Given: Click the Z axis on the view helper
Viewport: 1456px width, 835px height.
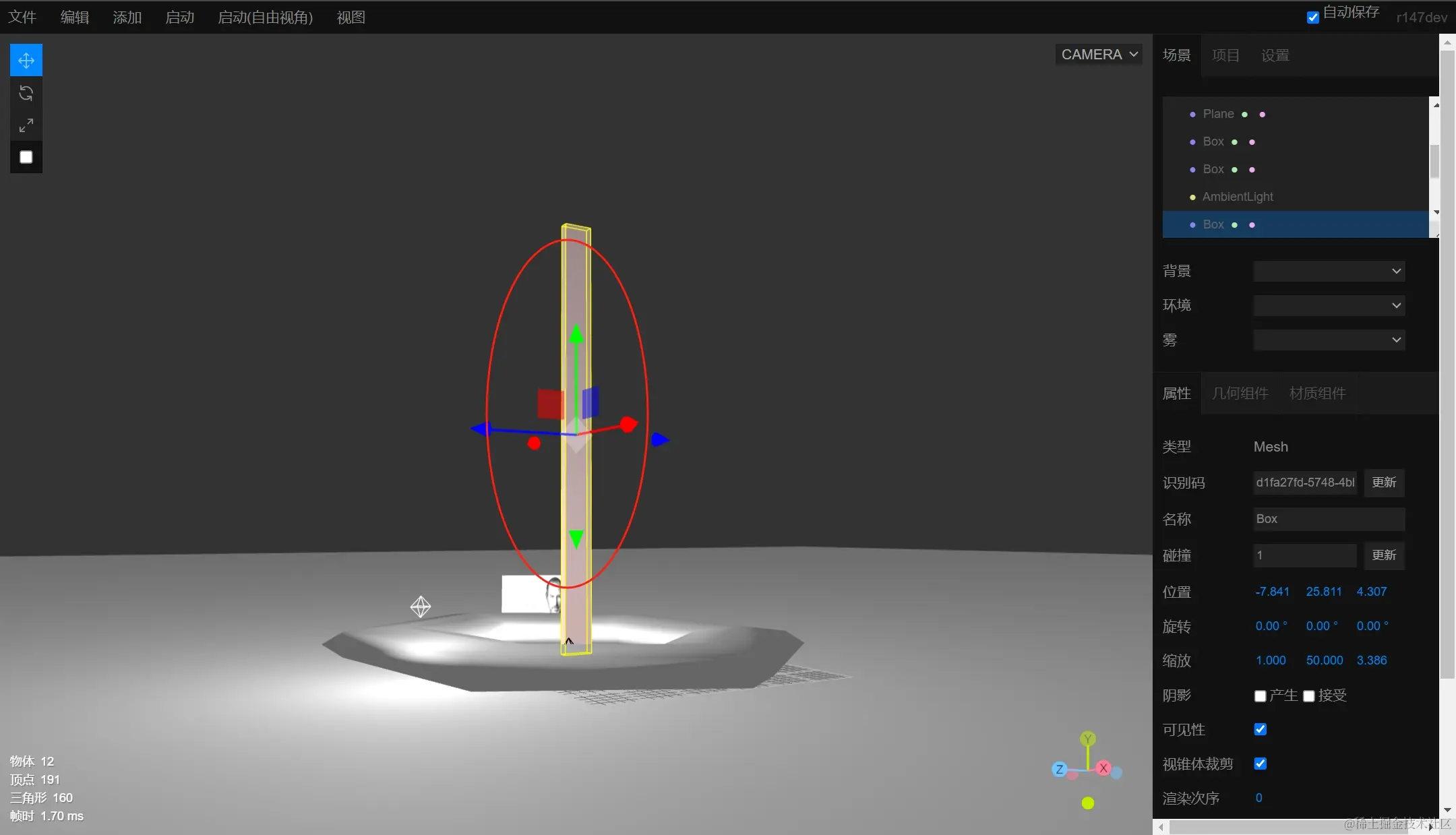Looking at the screenshot, I should [x=1059, y=769].
